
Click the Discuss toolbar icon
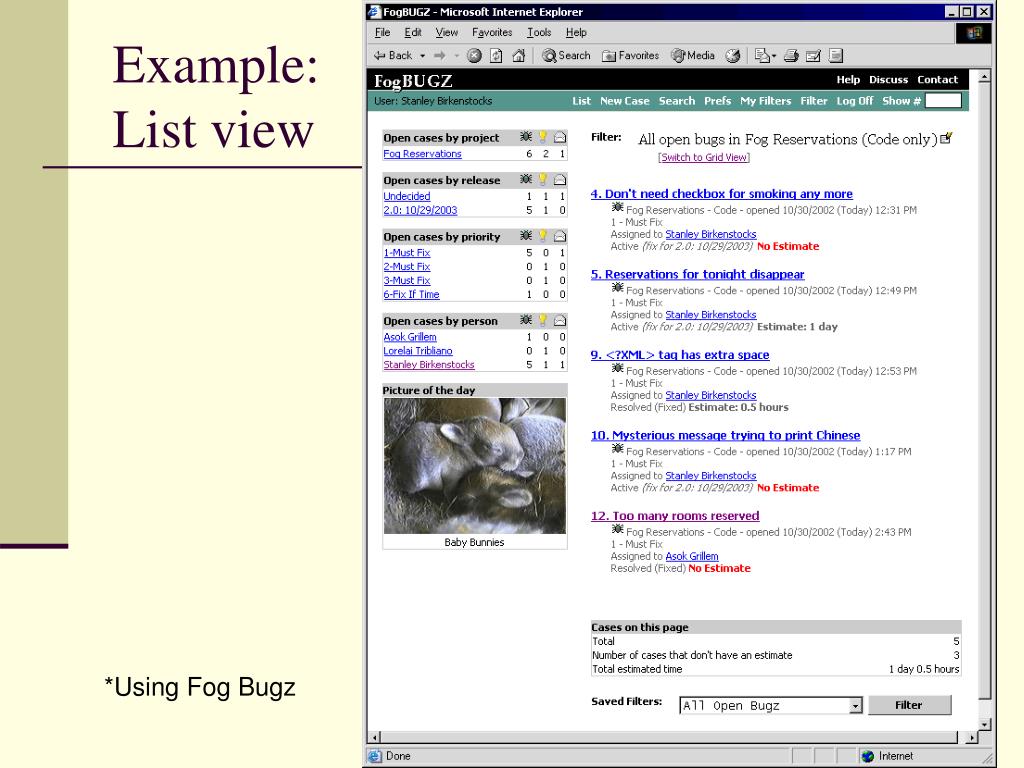836,56
